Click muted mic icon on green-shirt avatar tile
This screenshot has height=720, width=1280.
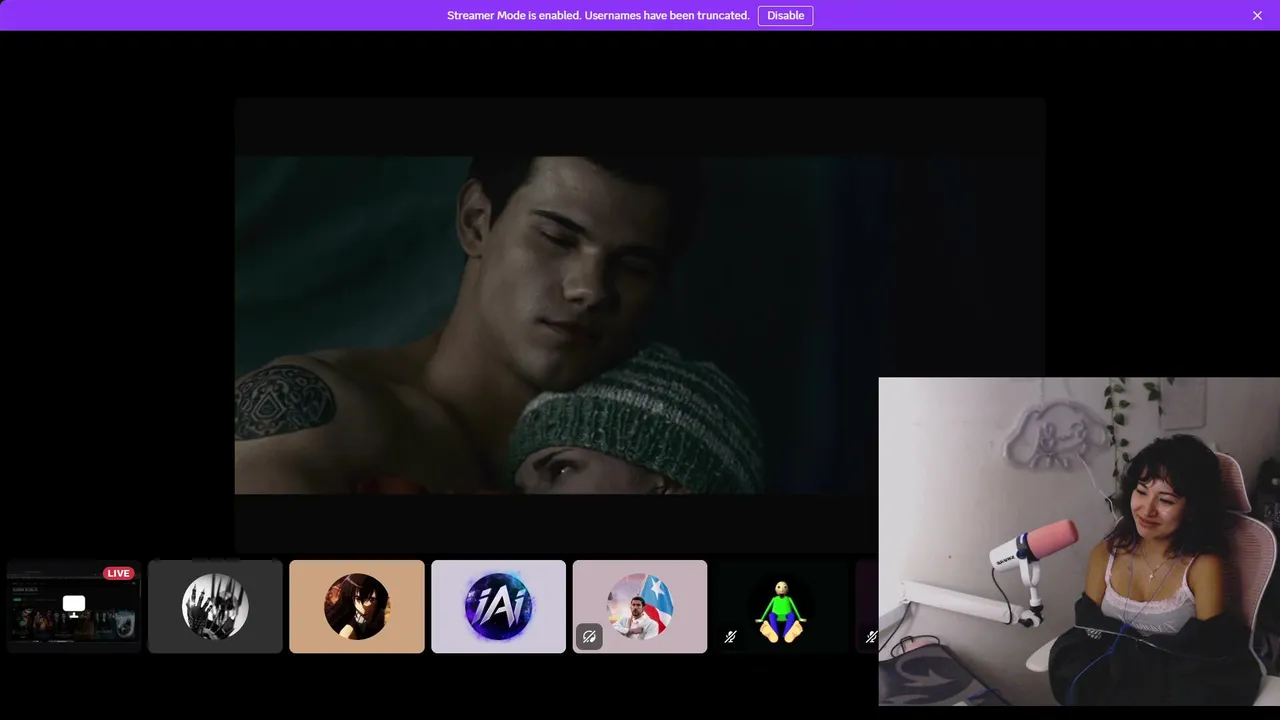731,636
